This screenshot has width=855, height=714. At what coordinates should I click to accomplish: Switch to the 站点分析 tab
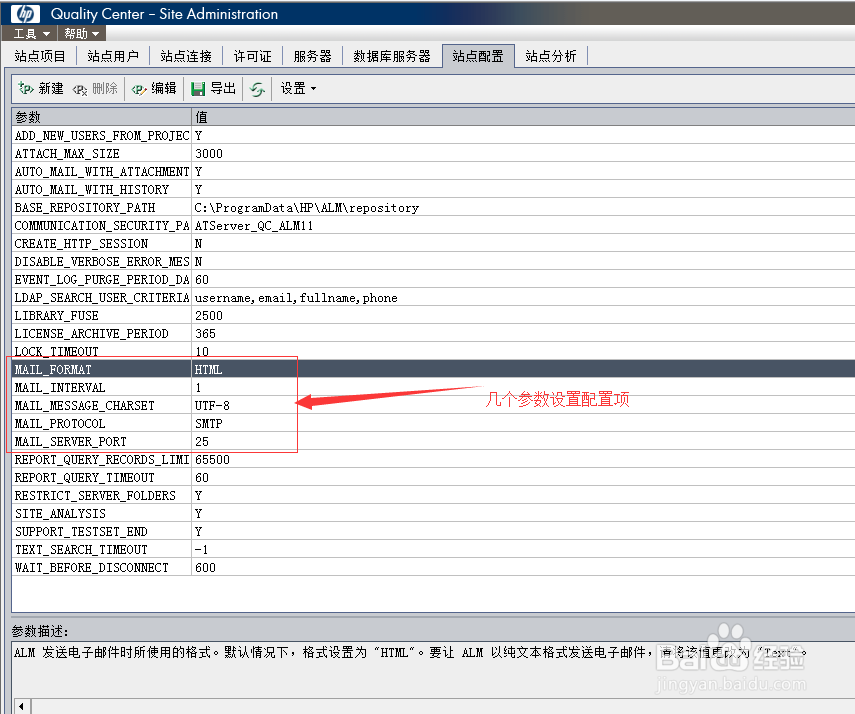[551, 56]
